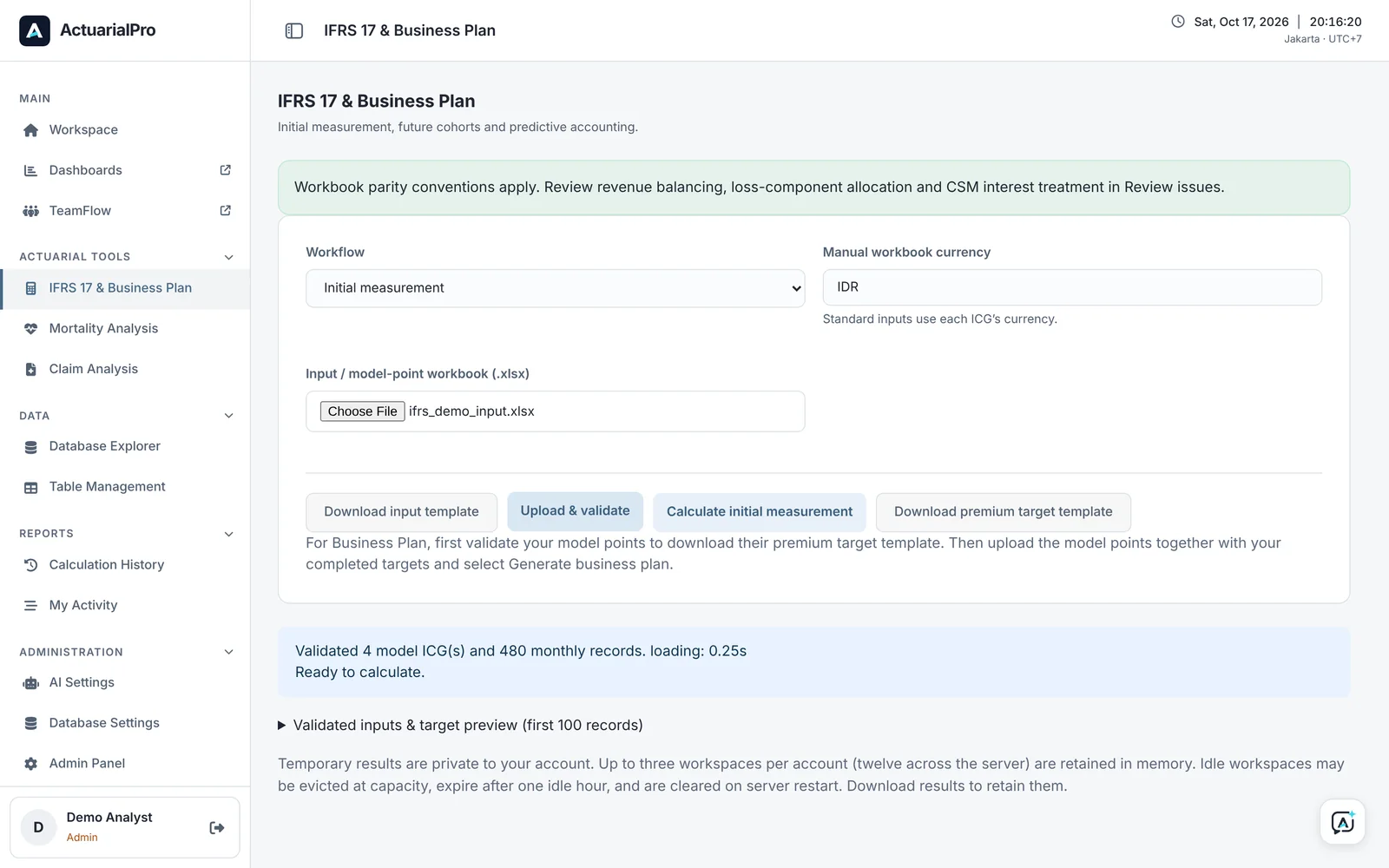
Task: Click the Database Explorer icon
Action: pyautogui.click(x=31, y=447)
